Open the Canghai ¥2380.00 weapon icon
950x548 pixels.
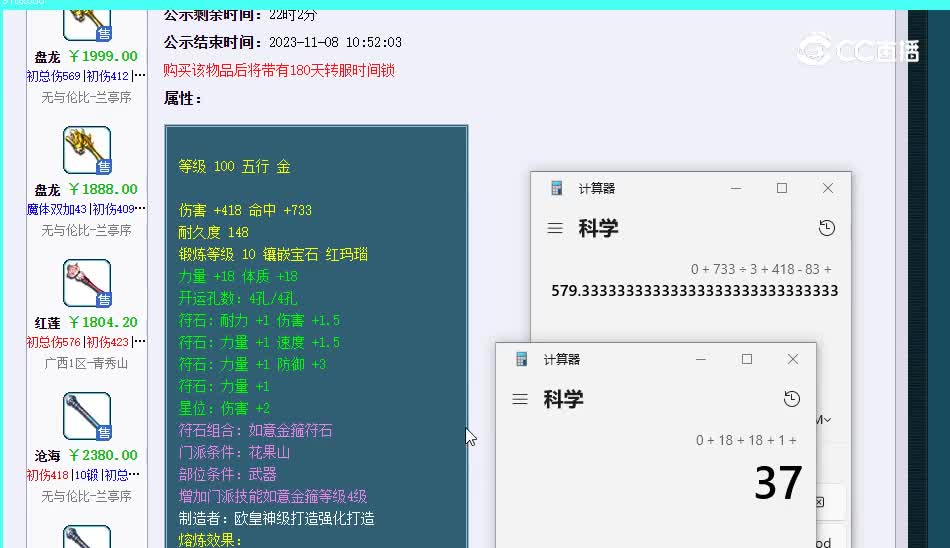pos(87,416)
